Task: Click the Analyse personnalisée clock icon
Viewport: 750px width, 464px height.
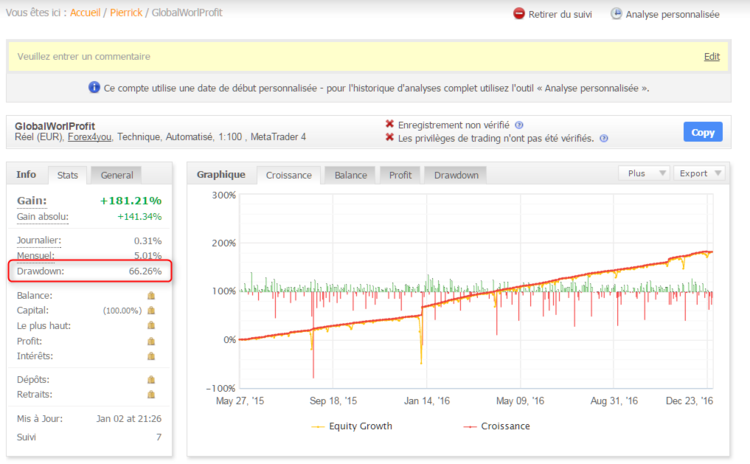Action: coord(617,14)
